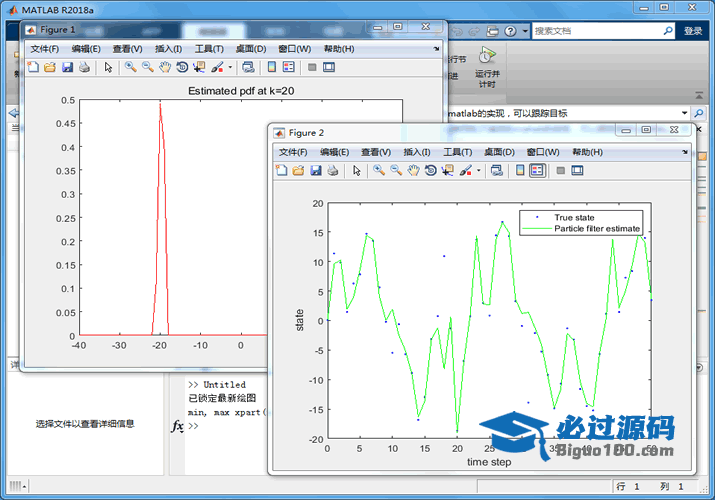Print figure icon in Figure 2 toolbar
The height and width of the screenshot is (500, 715).
333,170
